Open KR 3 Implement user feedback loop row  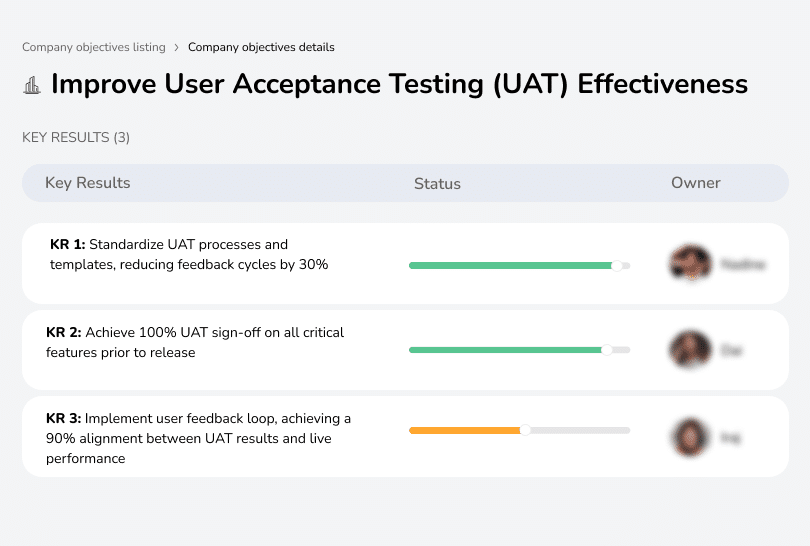(x=405, y=436)
